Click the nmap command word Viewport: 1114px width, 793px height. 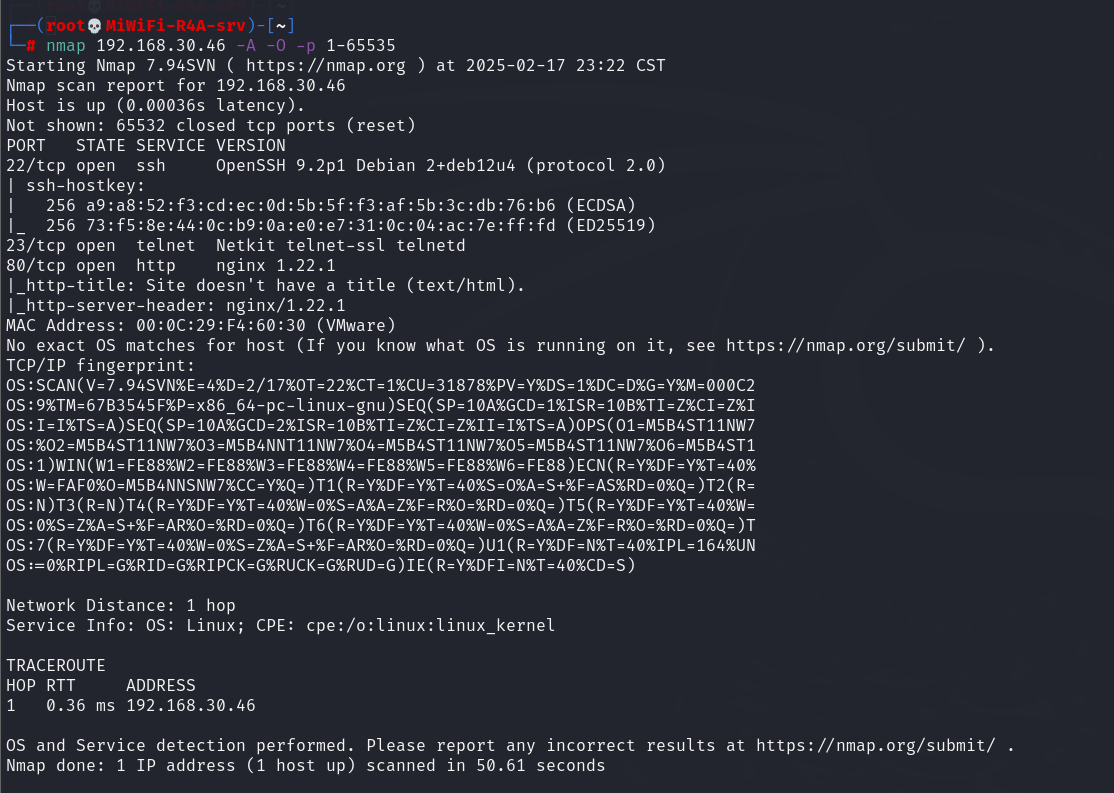[x=65, y=45]
